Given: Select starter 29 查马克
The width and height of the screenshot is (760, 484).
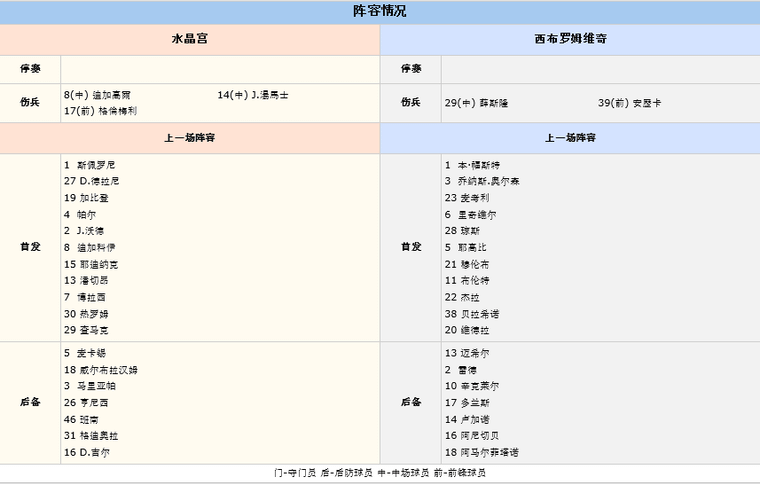Looking at the screenshot, I should [x=86, y=330].
